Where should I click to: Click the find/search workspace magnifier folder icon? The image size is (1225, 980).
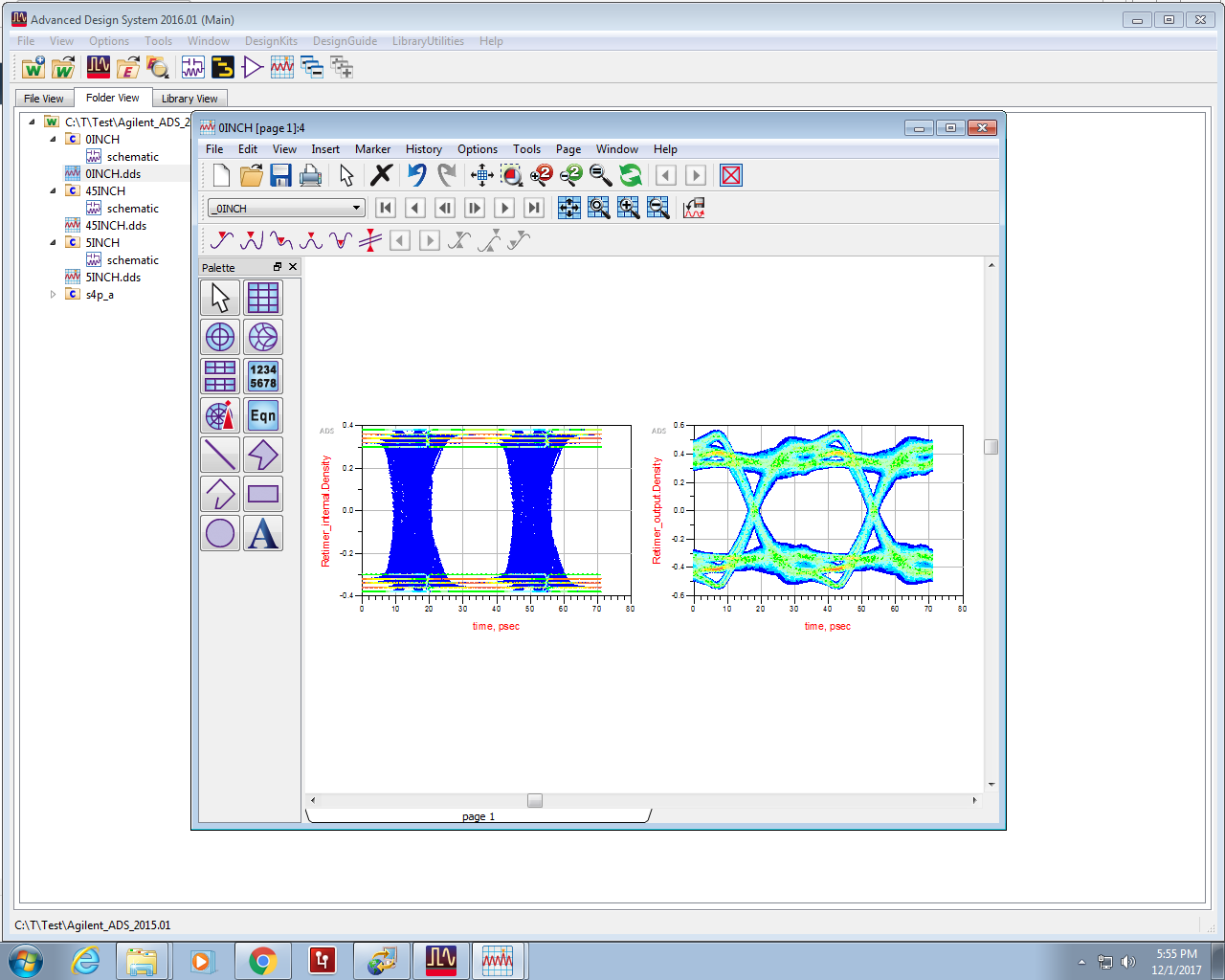click(x=158, y=67)
